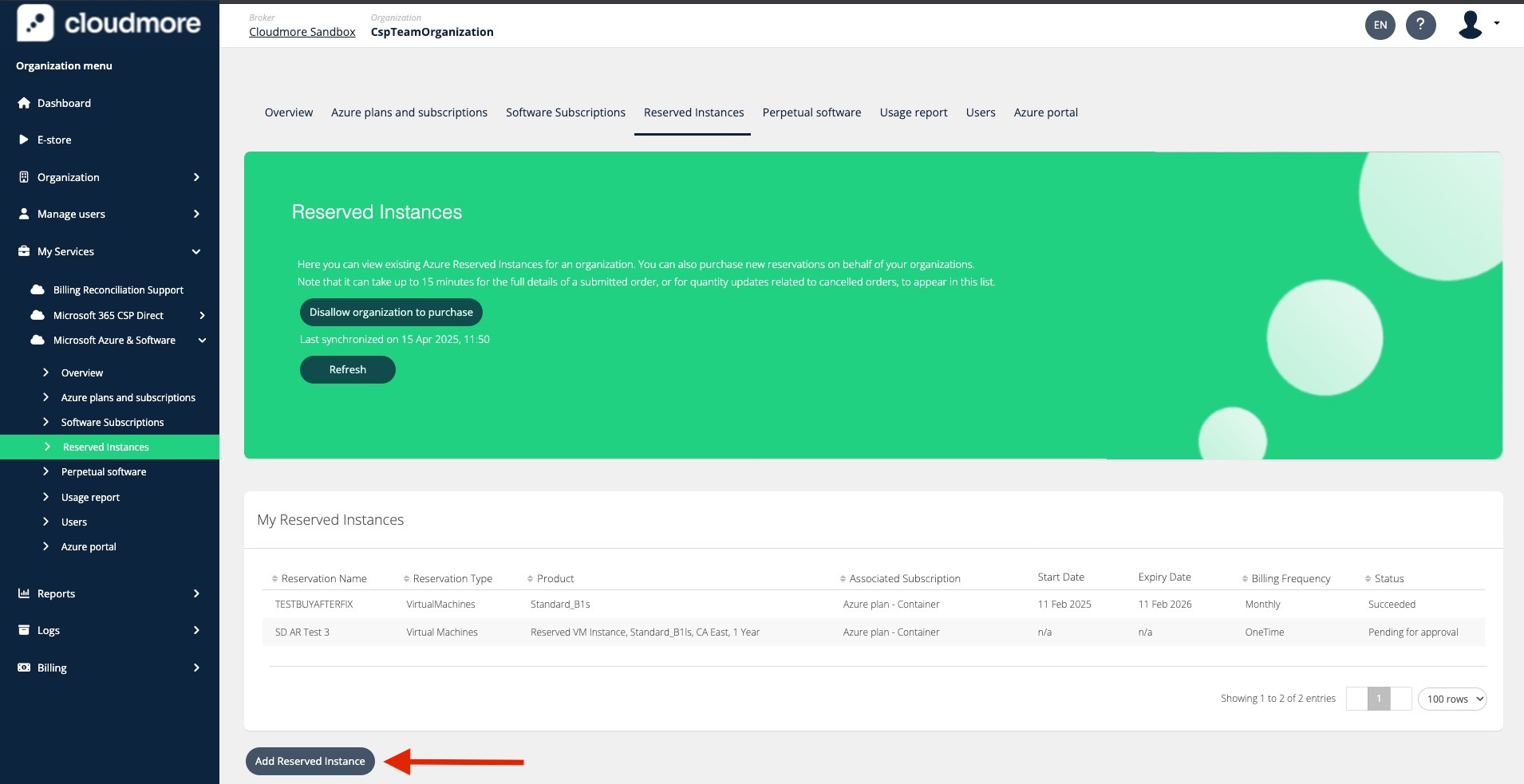Click the Dashboard home icon
This screenshot has height=784, width=1524.
click(24, 103)
